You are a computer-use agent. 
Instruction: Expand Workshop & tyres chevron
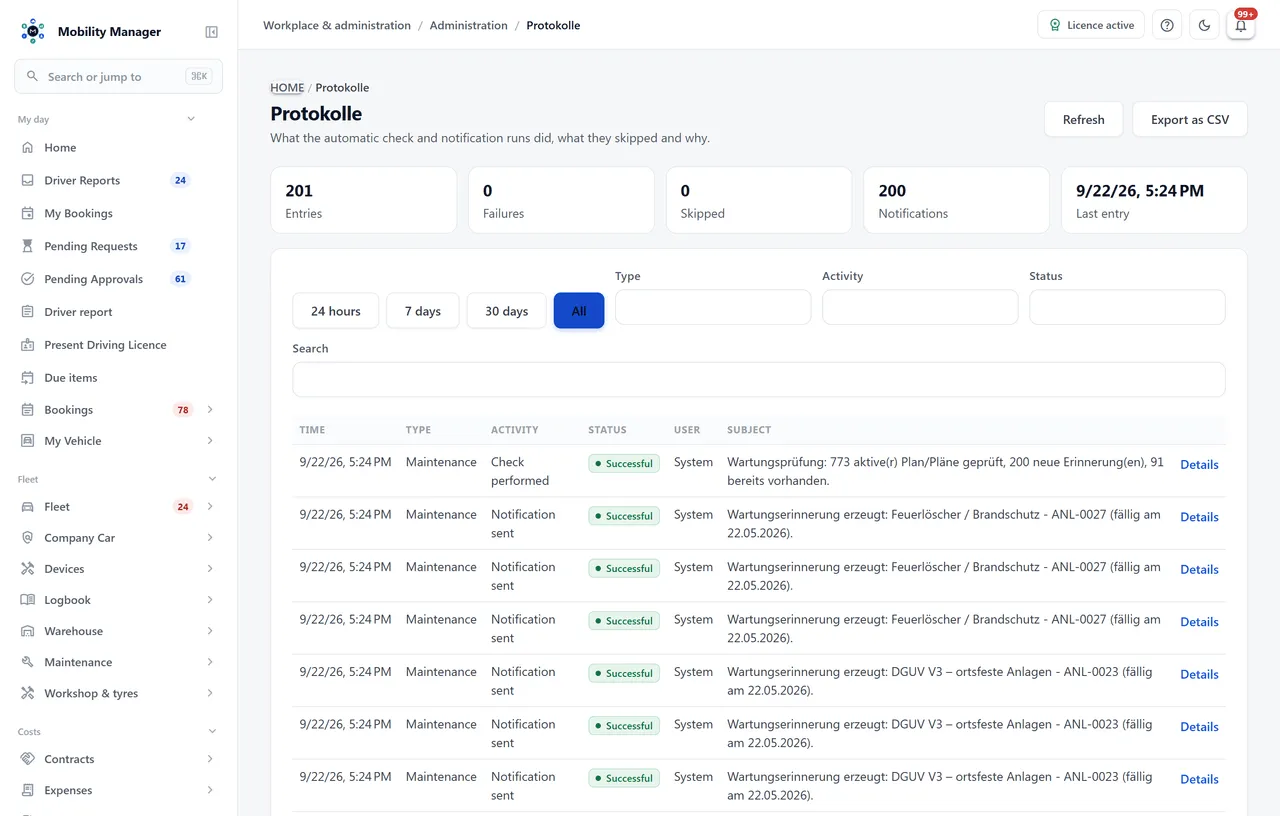pyautogui.click(x=210, y=693)
